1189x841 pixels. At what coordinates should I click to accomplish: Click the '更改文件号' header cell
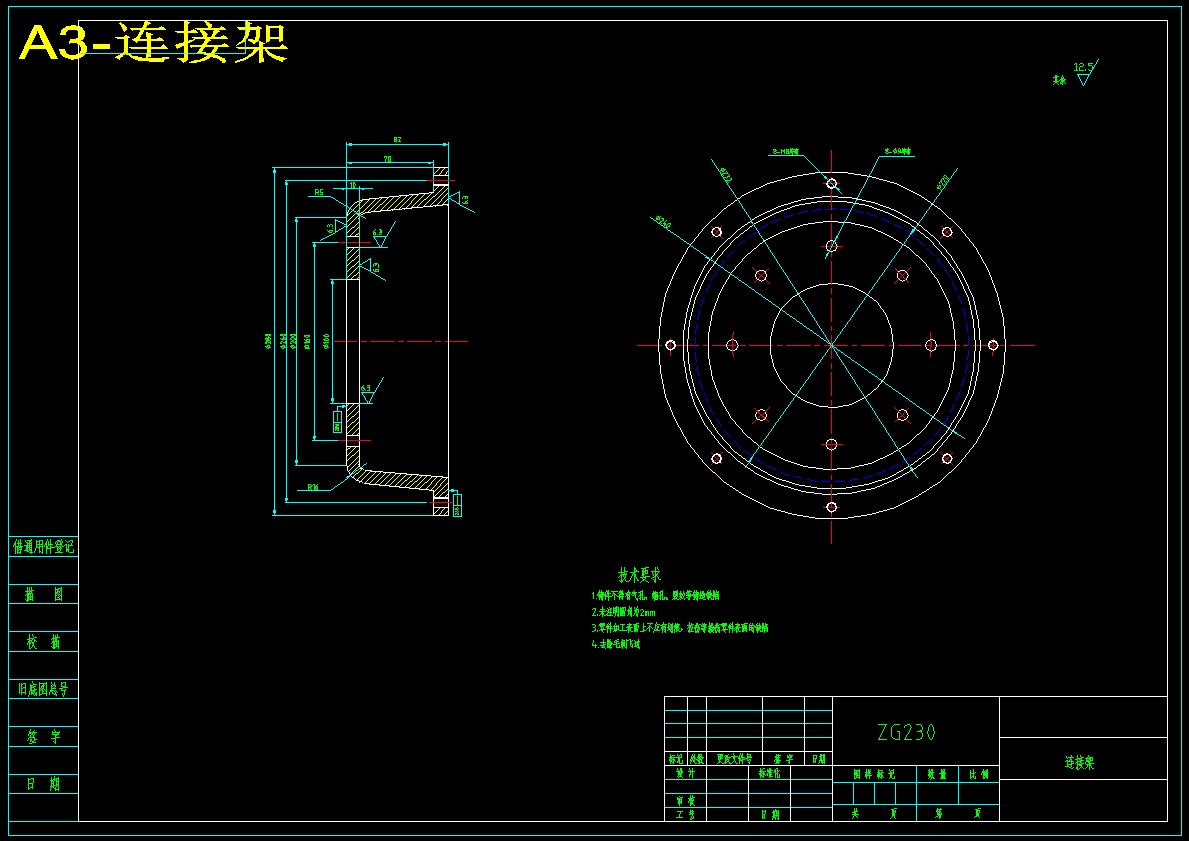tap(734, 758)
